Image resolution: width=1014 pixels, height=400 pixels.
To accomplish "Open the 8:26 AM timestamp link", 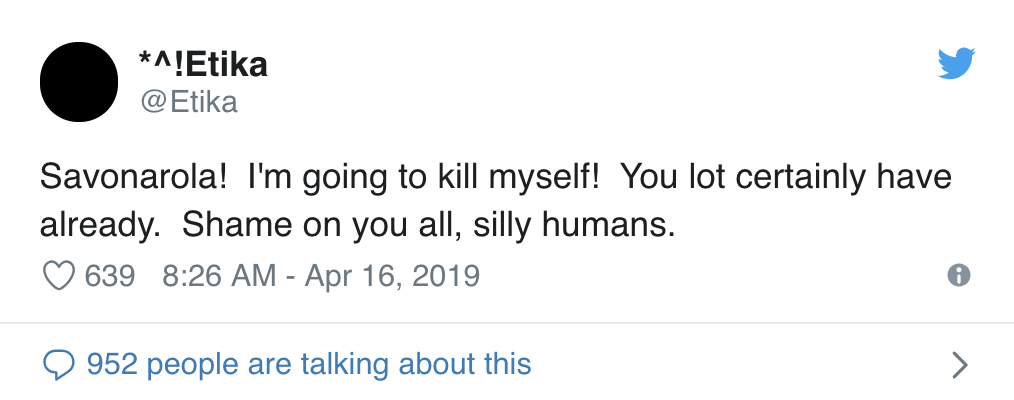I will pos(216,275).
